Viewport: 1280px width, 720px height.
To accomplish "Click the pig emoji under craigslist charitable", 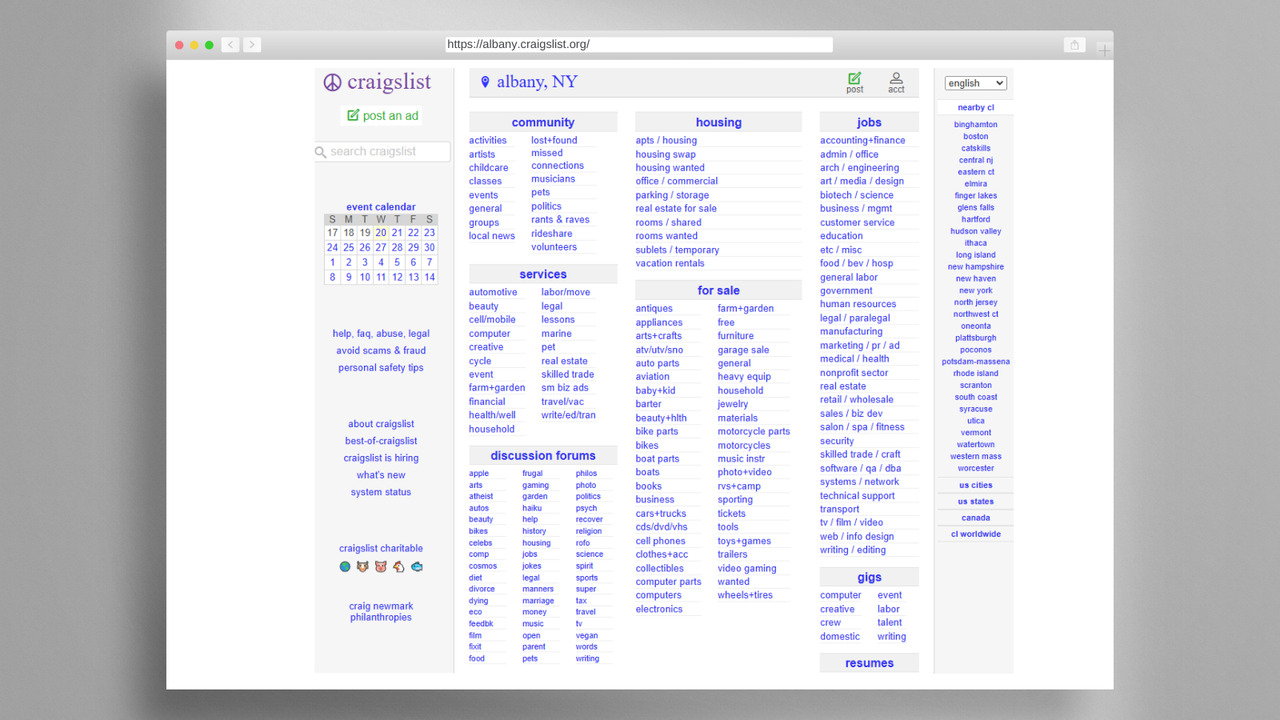I will (380, 566).
